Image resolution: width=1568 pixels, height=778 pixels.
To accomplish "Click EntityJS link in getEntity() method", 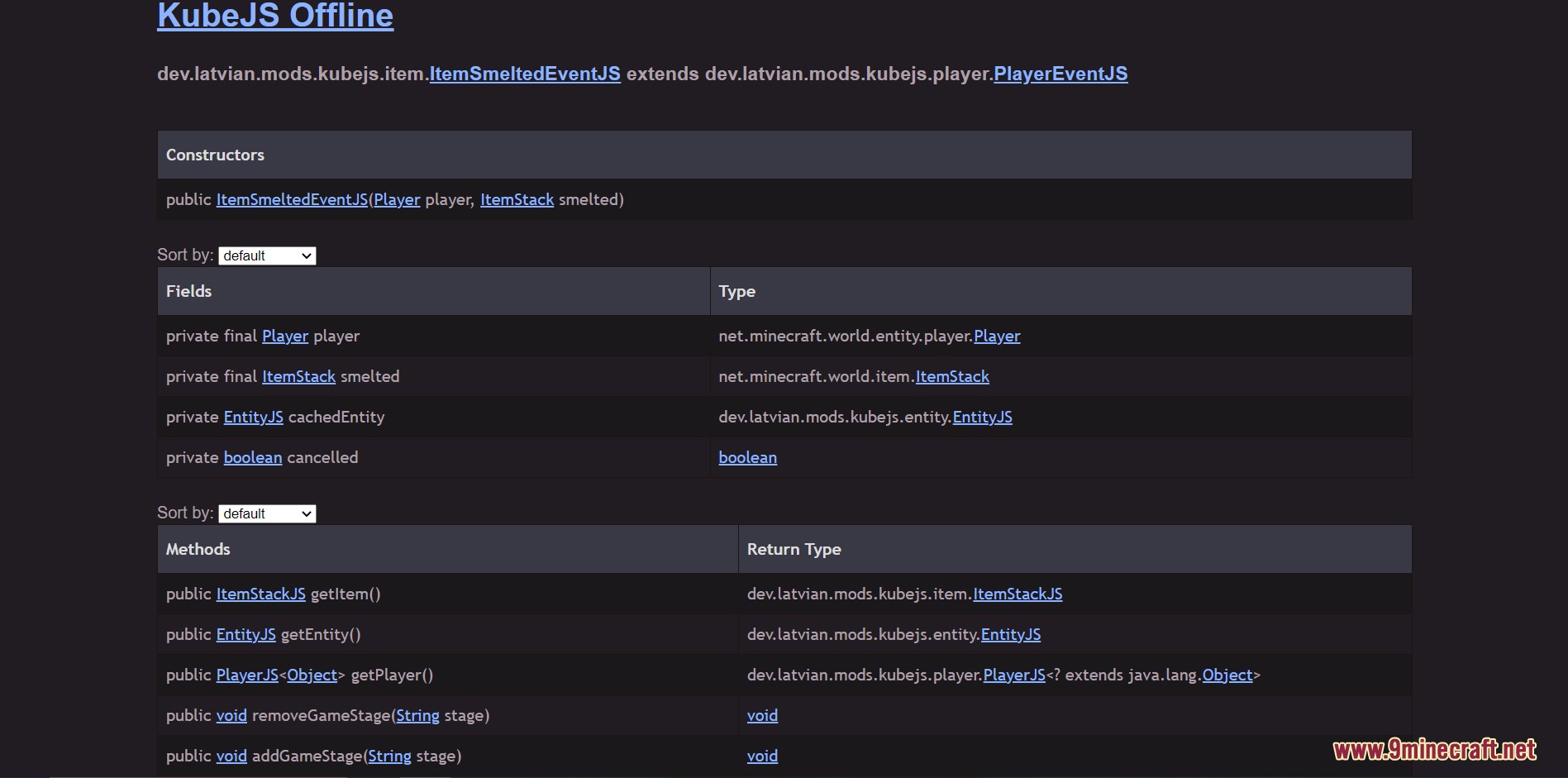I will (246, 634).
